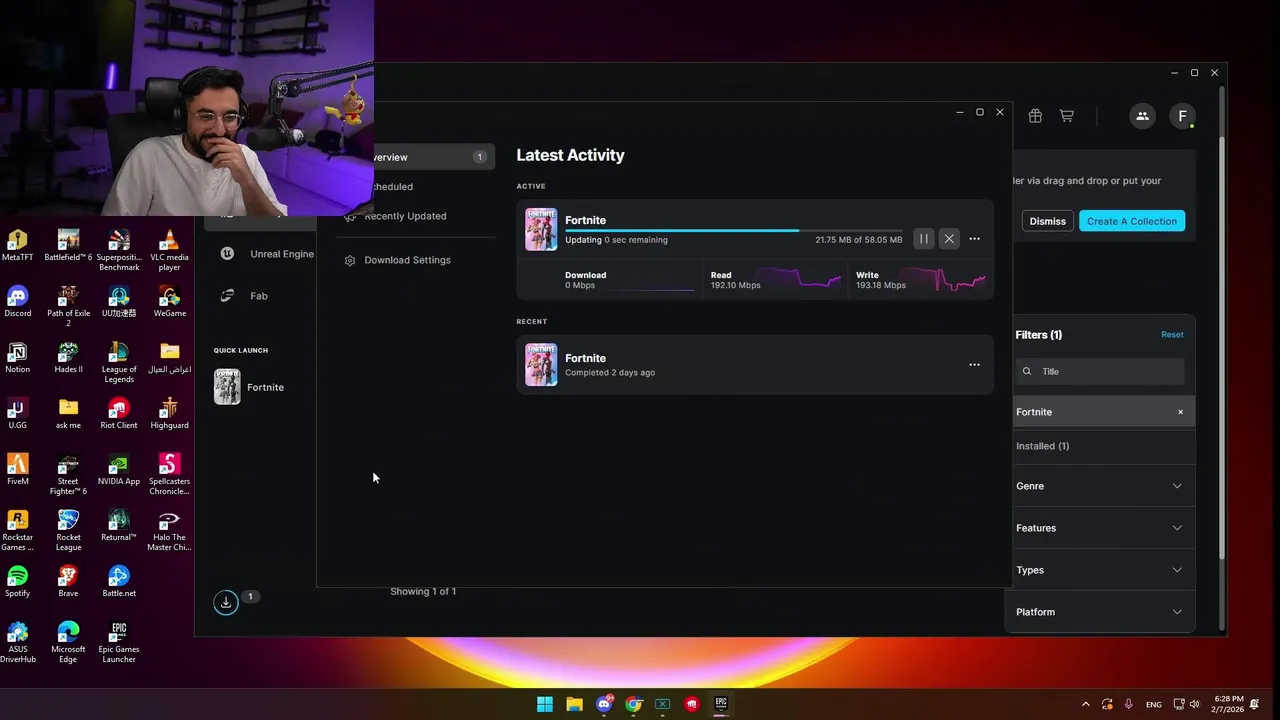Select the VLC media player desktop icon
The width and height of the screenshot is (1280, 720).
point(169,250)
